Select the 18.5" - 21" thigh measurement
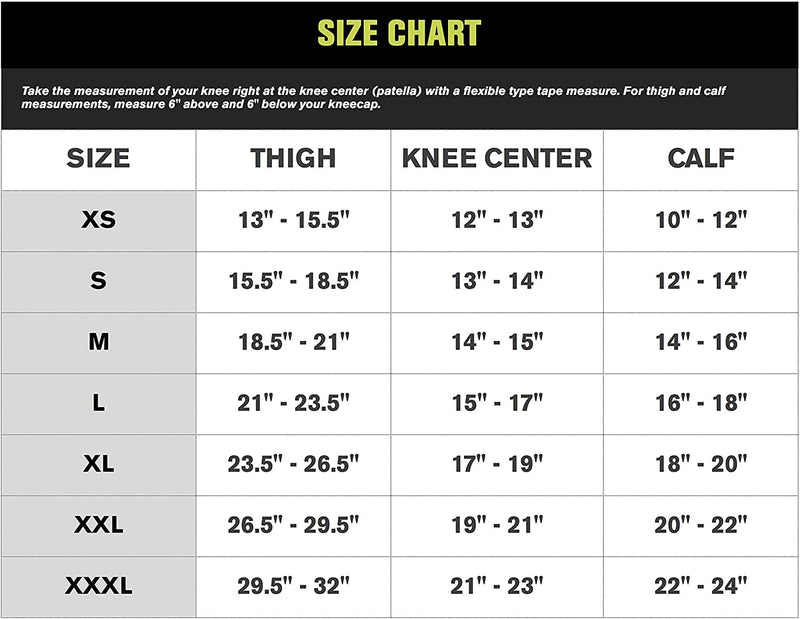 point(293,342)
